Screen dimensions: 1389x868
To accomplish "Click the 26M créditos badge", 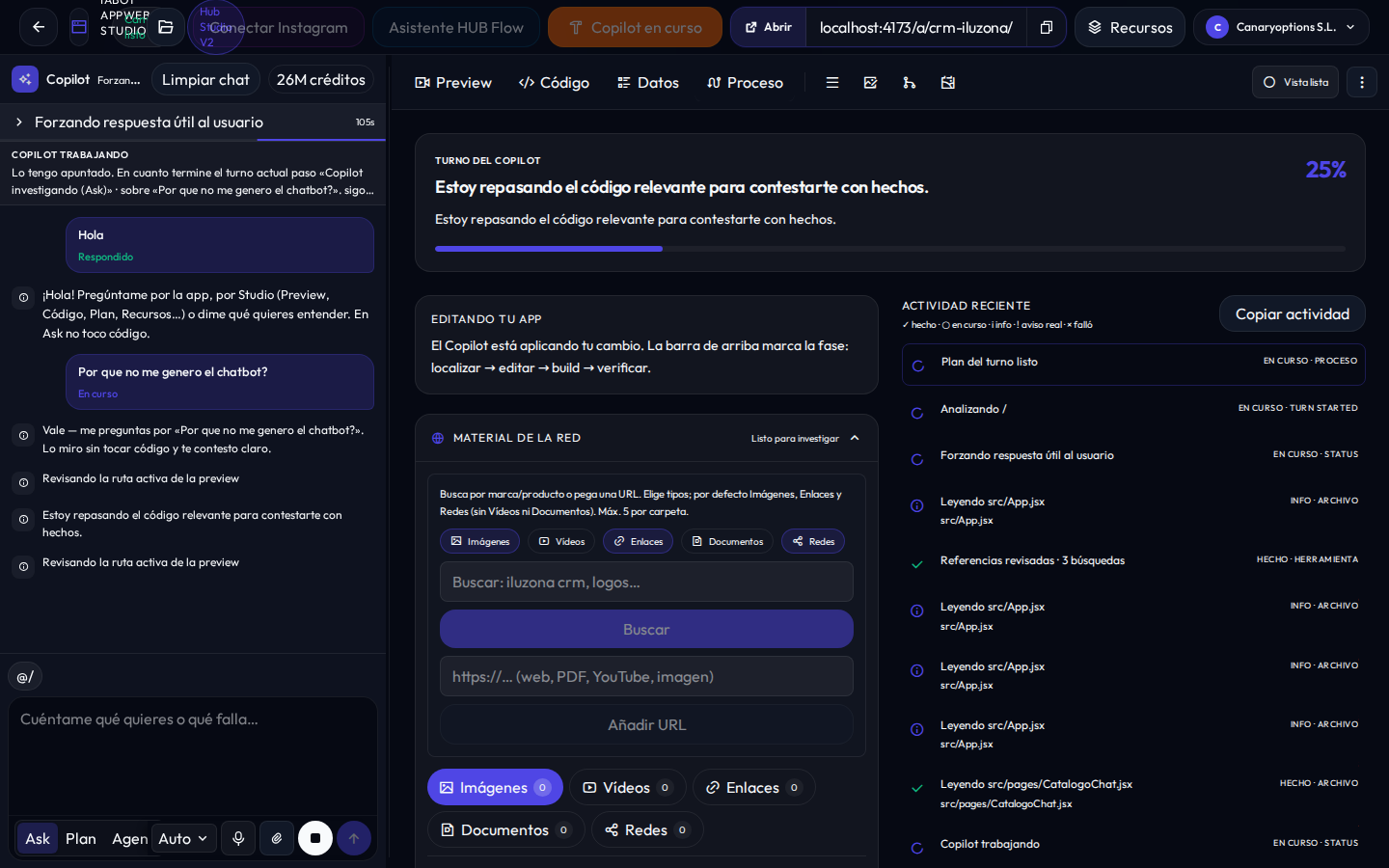I will pyautogui.click(x=321, y=79).
